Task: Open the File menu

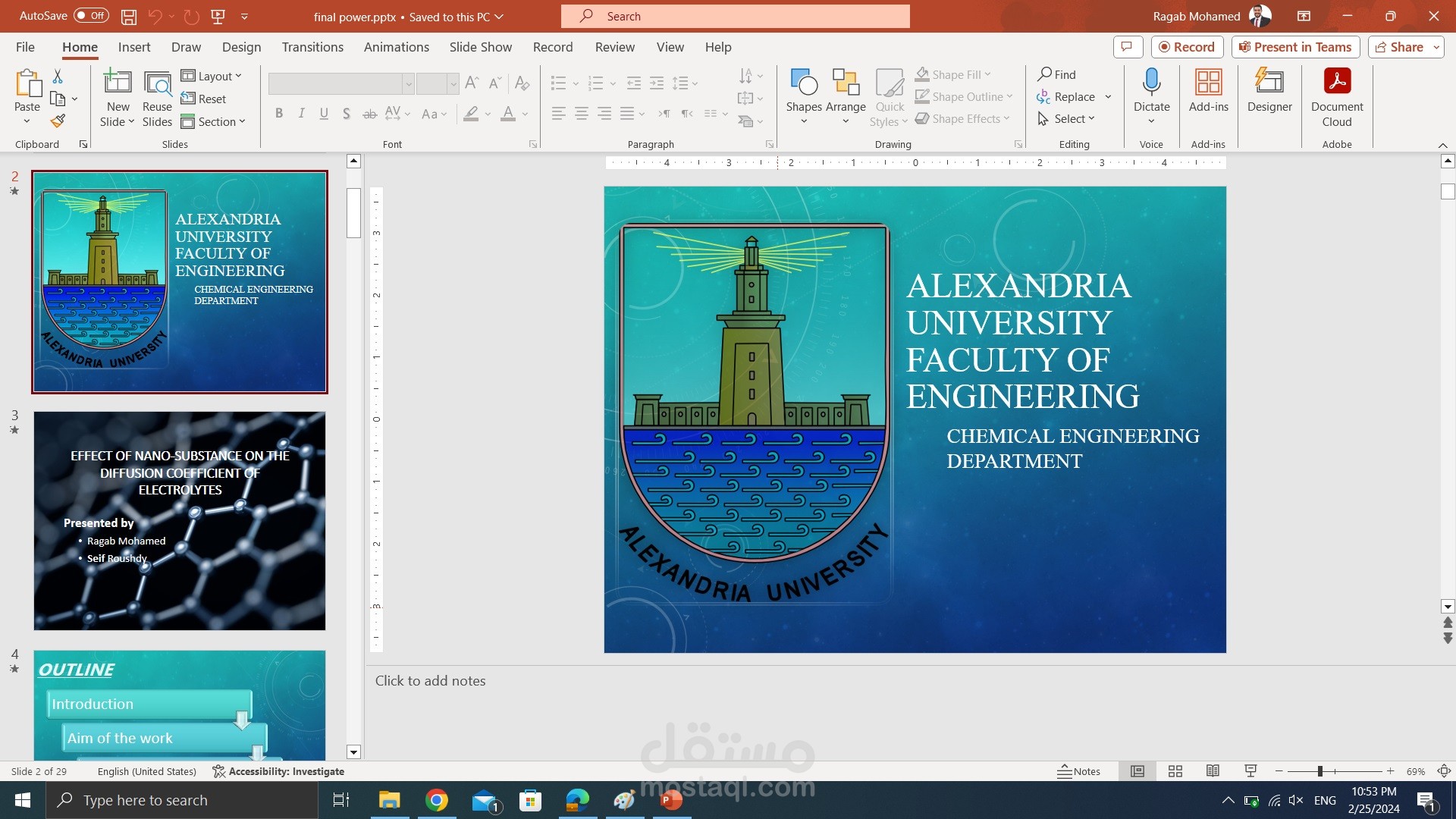Action: [25, 47]
